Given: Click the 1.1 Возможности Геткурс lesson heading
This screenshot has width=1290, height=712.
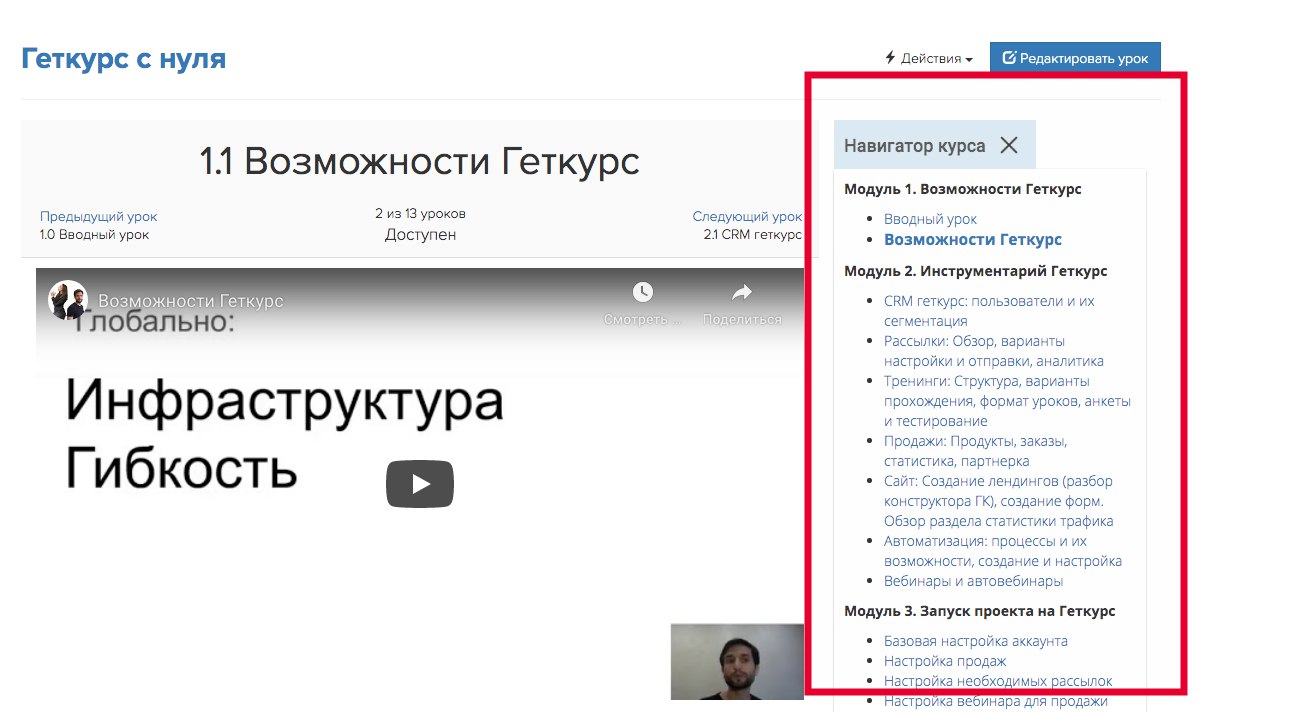Looking at the screenshot, I should [x=419, y=161].
